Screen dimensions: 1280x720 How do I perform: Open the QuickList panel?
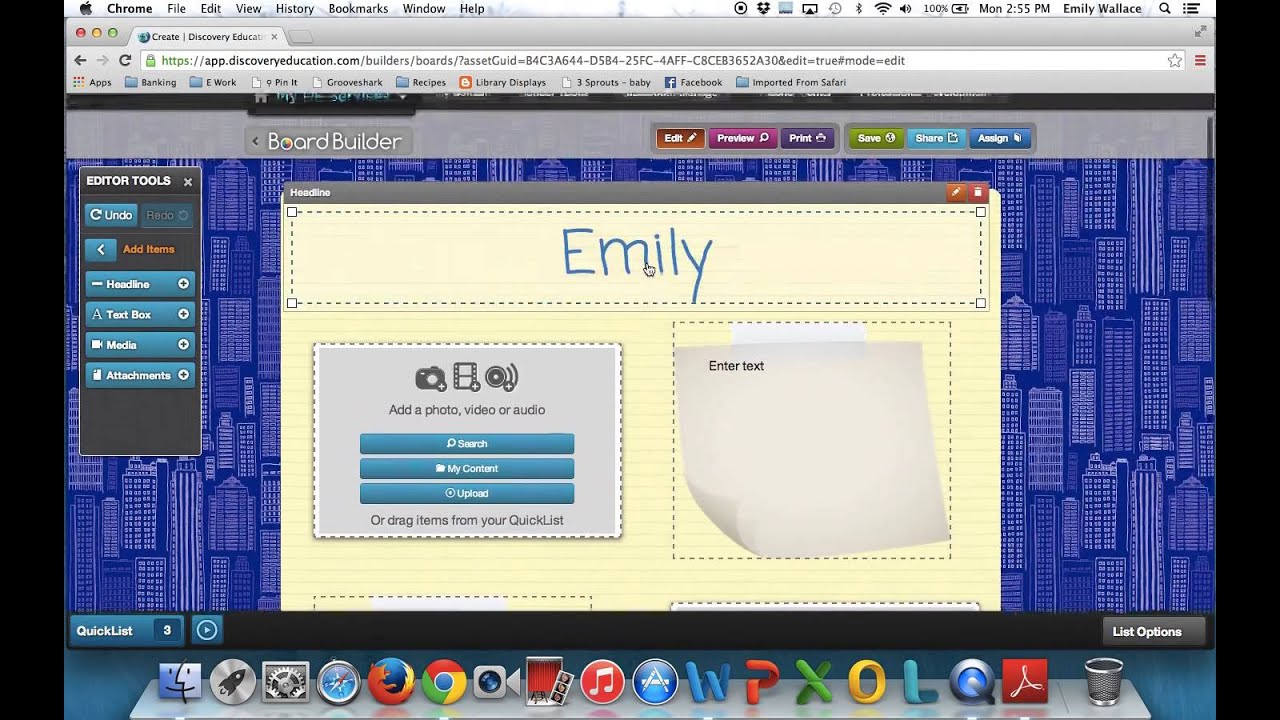coord(126,631)
